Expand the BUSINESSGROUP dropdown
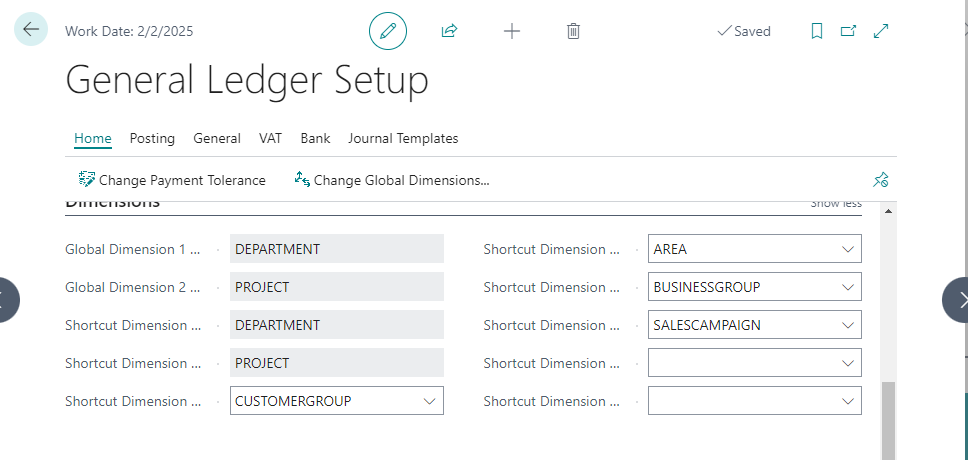 point(848,287)
